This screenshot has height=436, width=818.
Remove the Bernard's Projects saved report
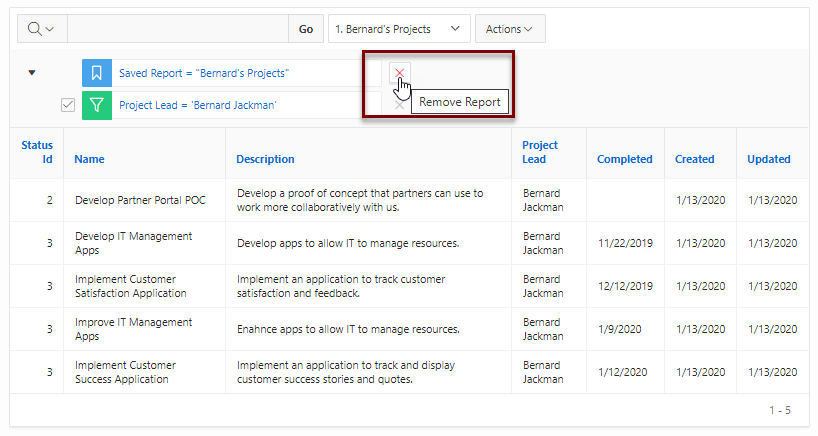(400, 73)
